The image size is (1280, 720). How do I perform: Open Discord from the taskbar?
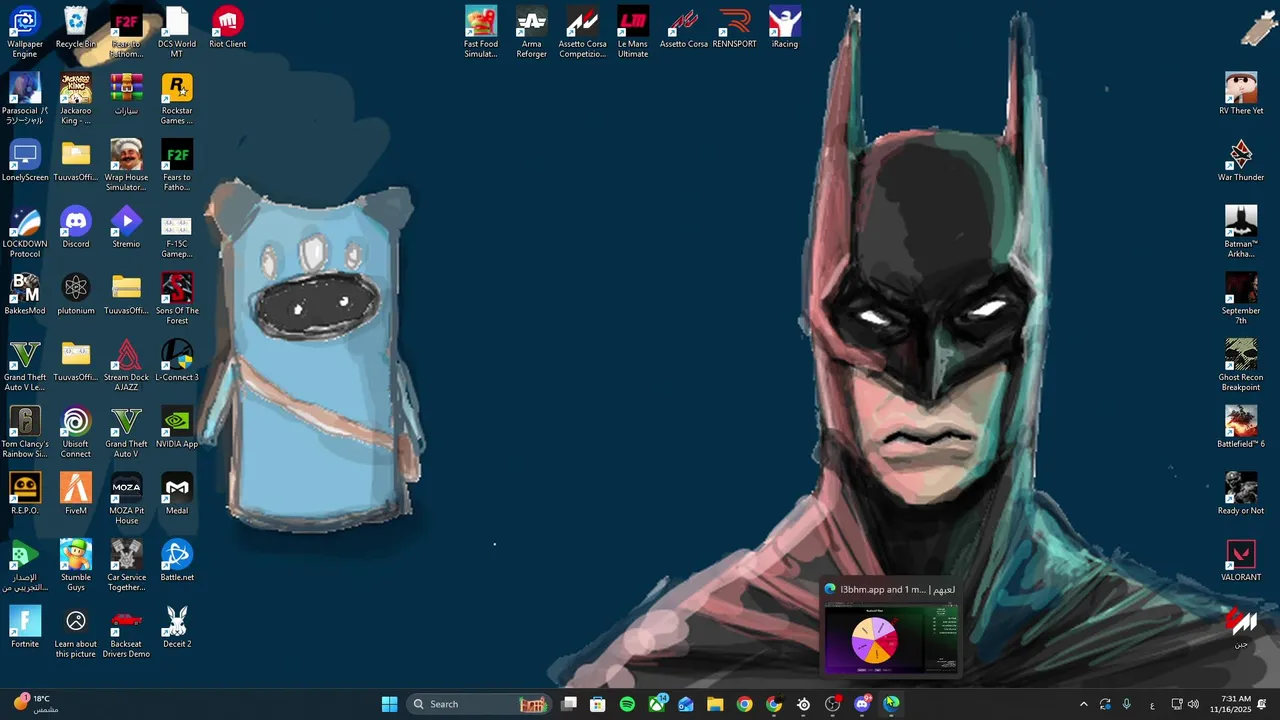862,704
